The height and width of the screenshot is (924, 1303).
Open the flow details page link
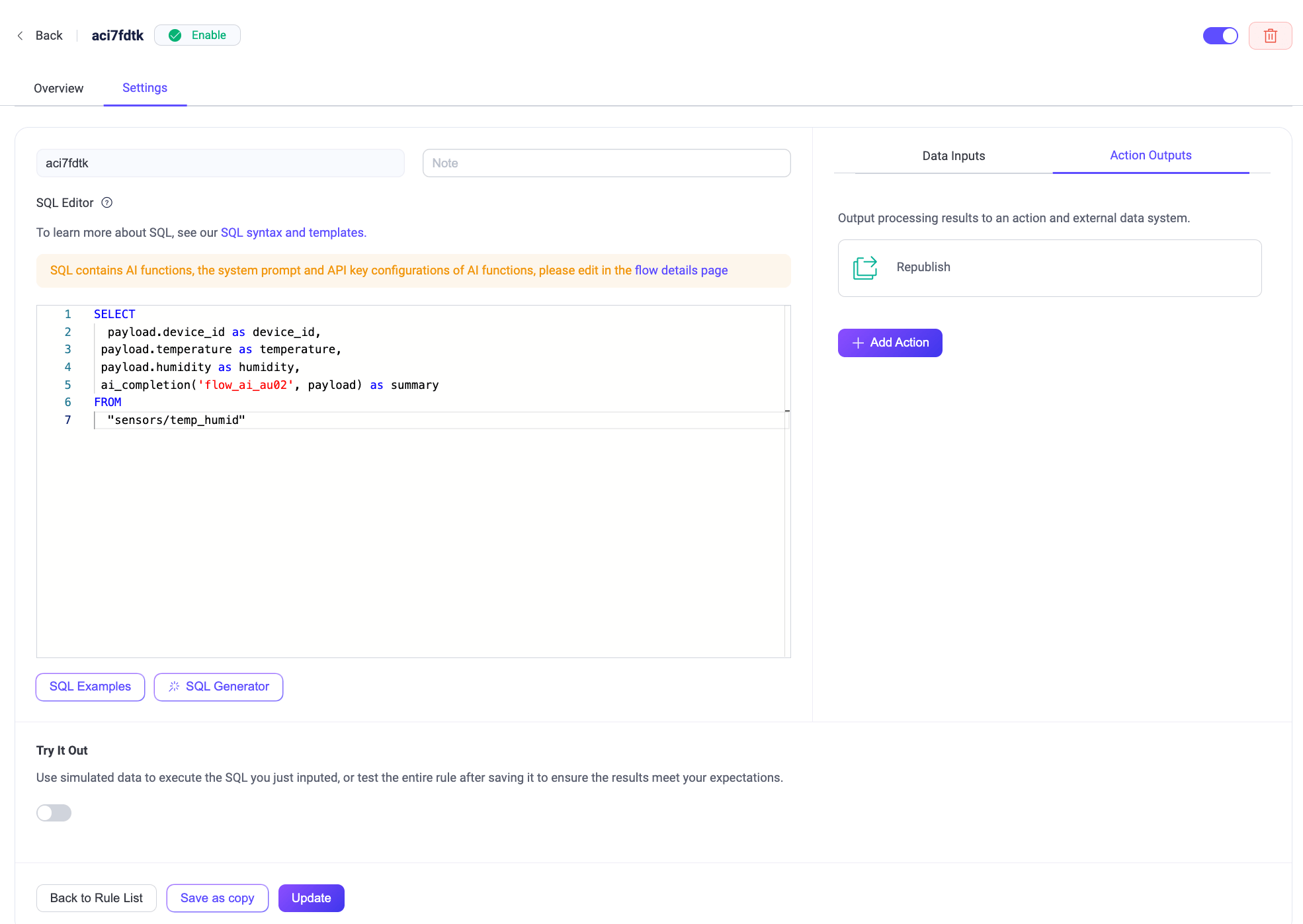click(681, 270)
